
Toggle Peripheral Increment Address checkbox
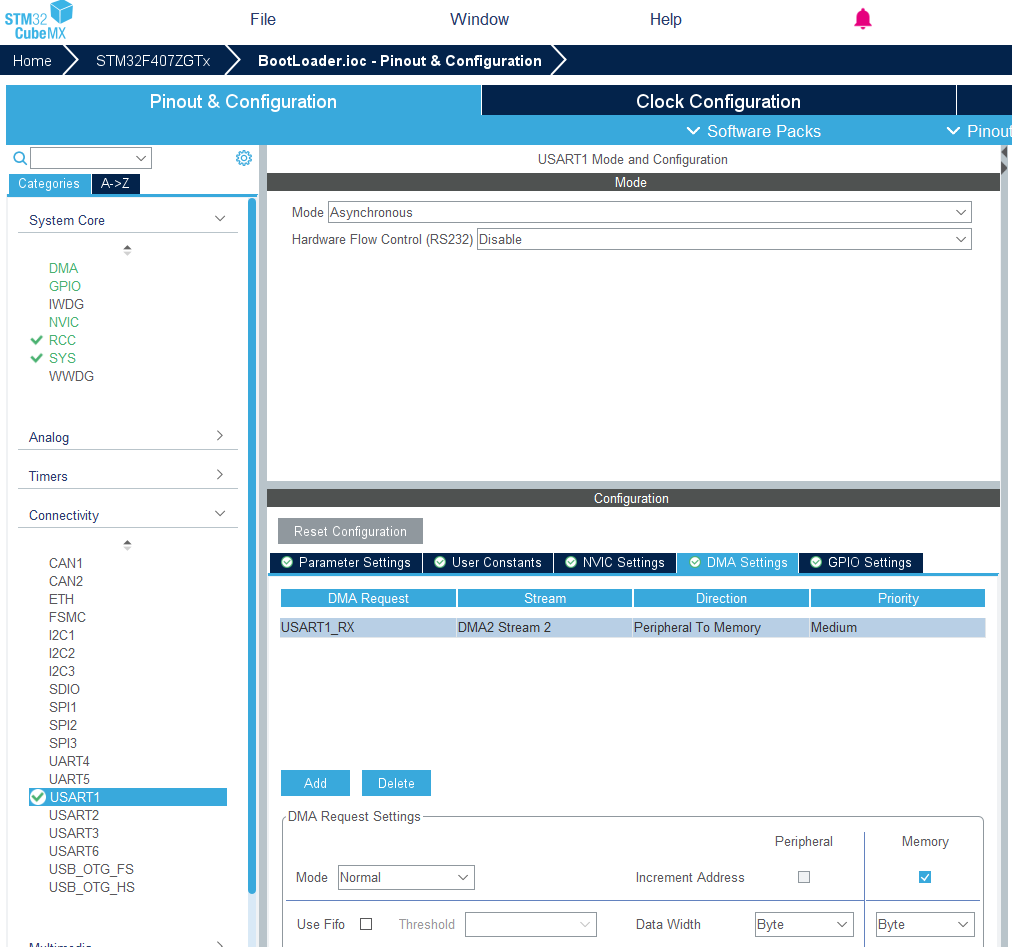[x=804, y=877]
